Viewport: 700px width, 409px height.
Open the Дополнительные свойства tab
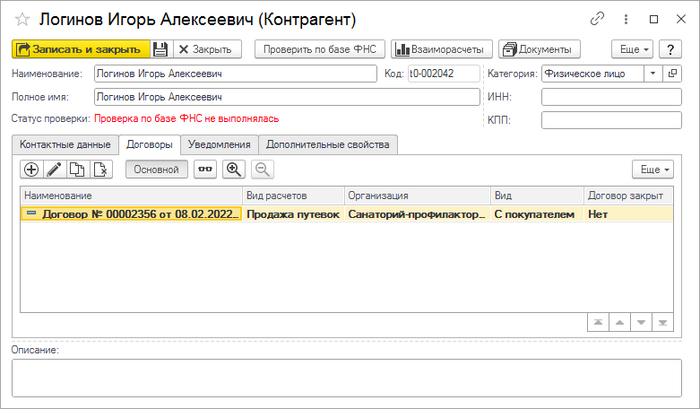point(327,144)
